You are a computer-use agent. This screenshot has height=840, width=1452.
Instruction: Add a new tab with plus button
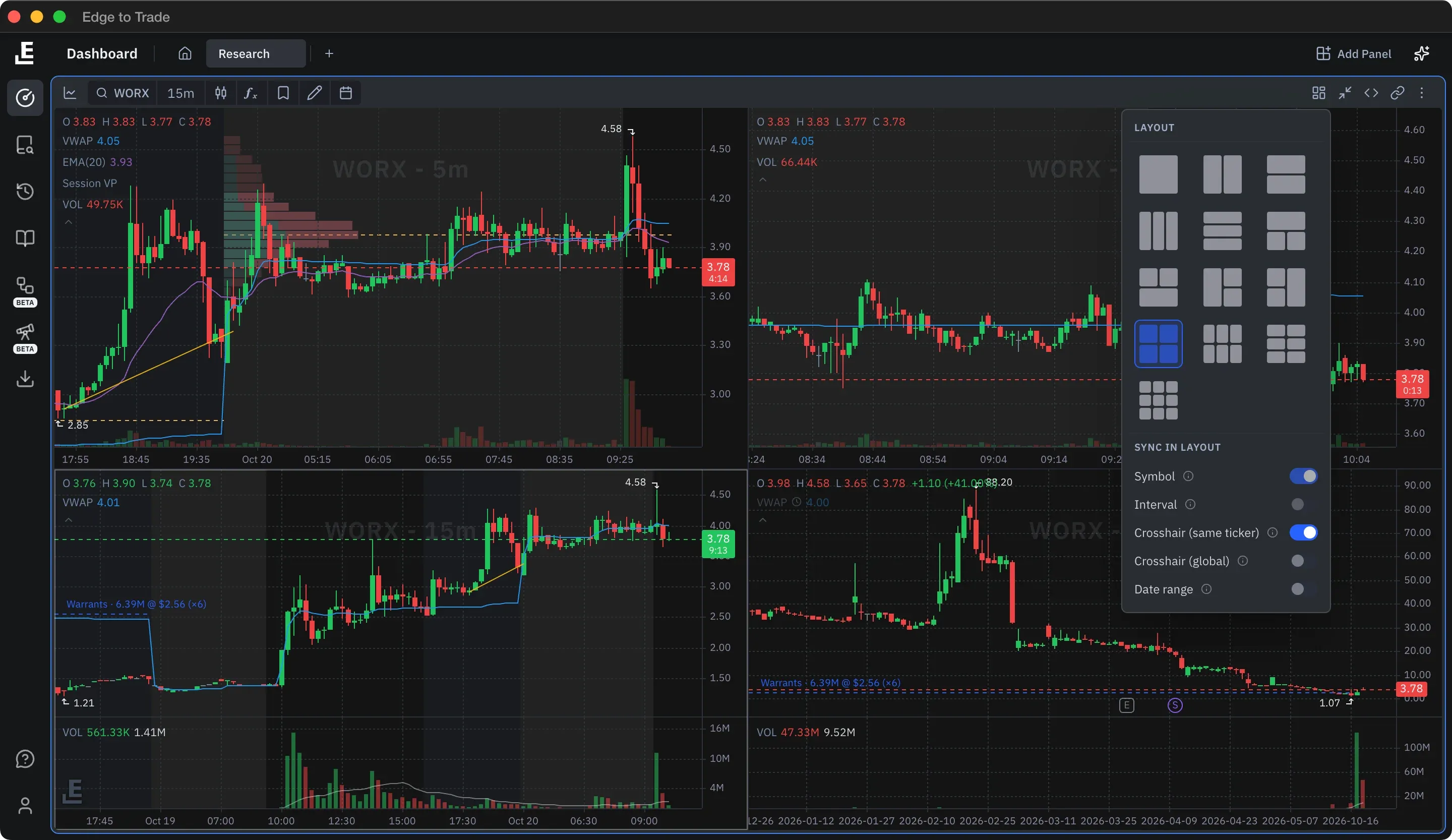329,53
